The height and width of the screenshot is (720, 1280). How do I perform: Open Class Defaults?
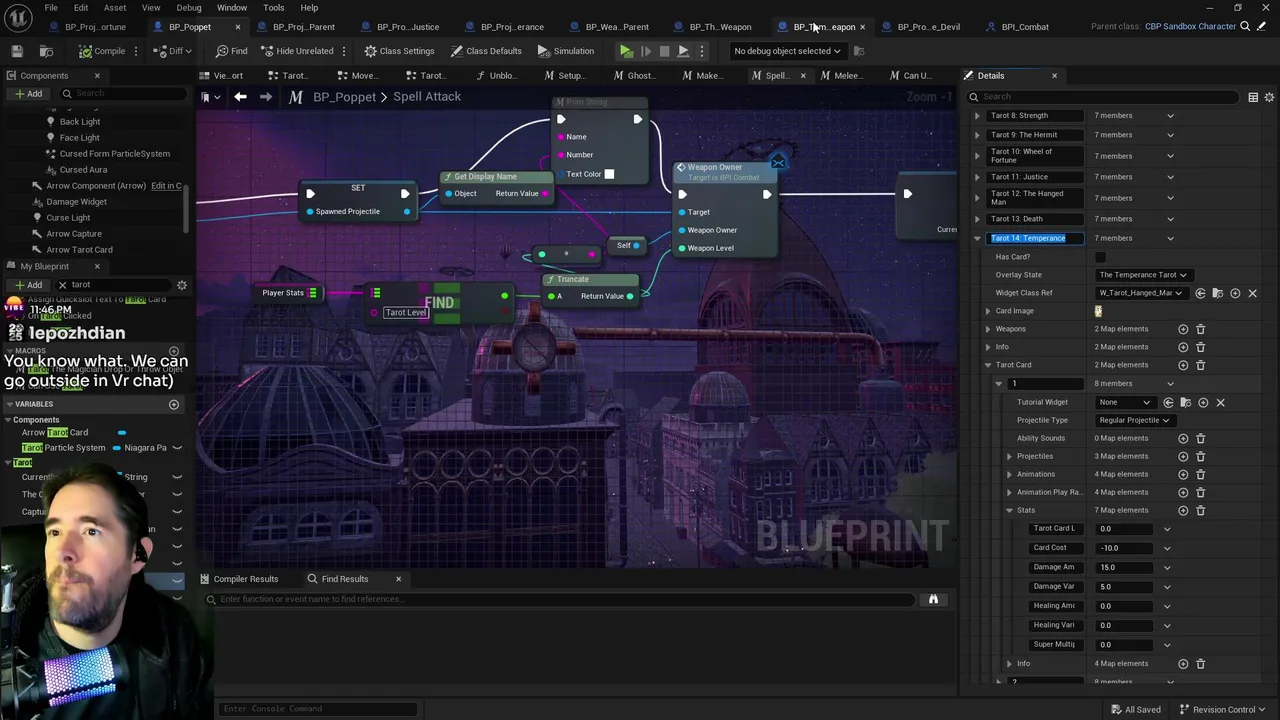point(486,51)
